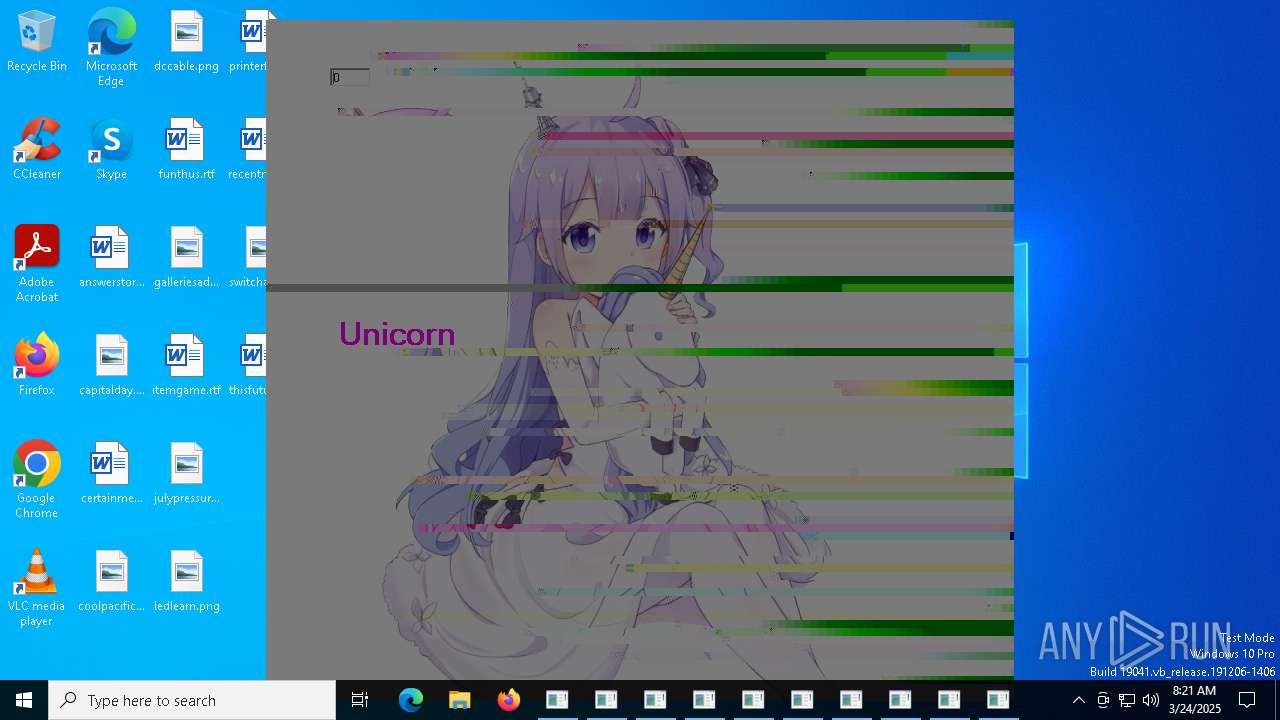The height and width of the screenshot is (720, 1280).
Task: Open Microsoft Edge from the taskbar
Action: point(411,700)
